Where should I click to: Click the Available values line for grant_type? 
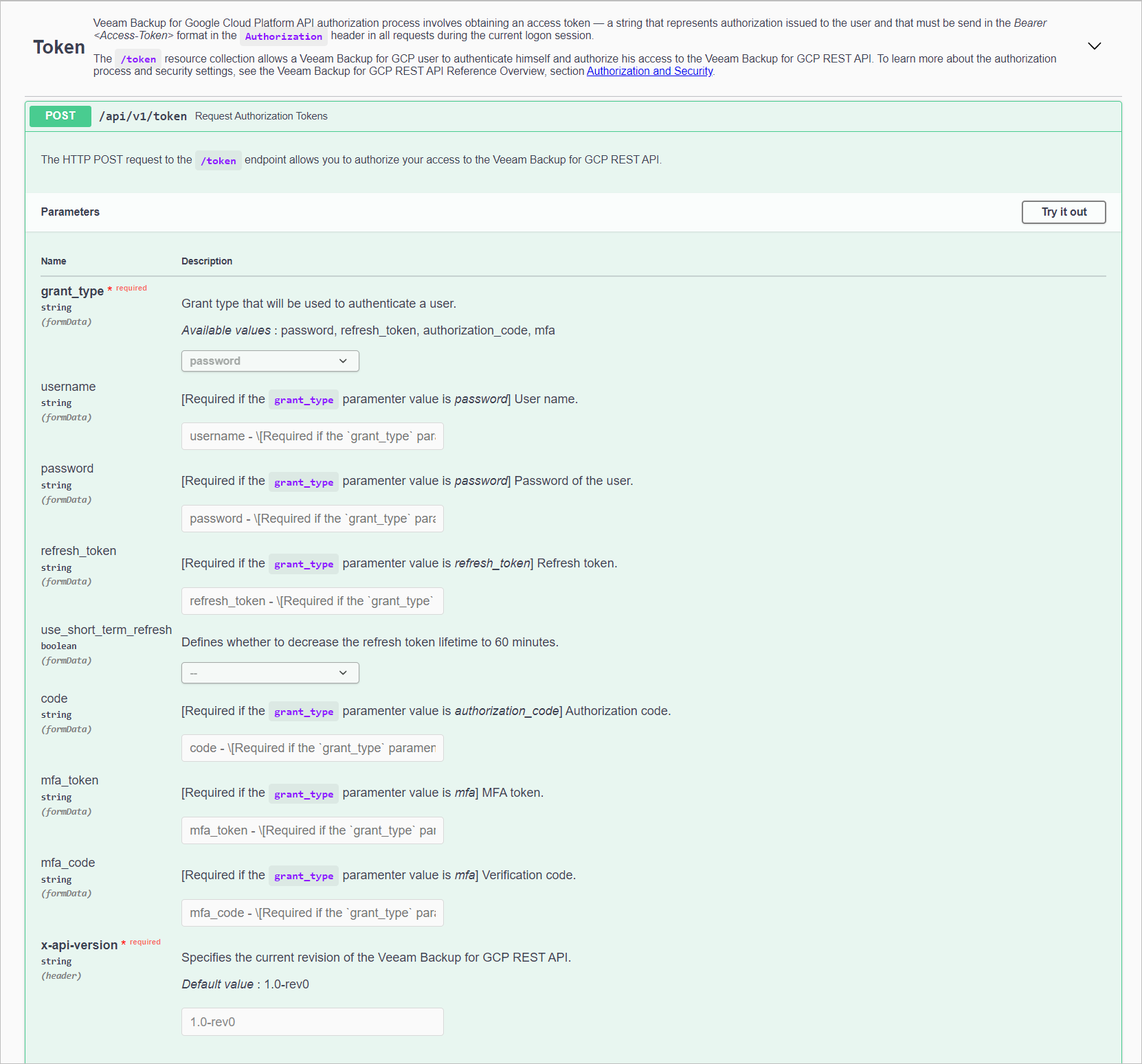[368, 330]
